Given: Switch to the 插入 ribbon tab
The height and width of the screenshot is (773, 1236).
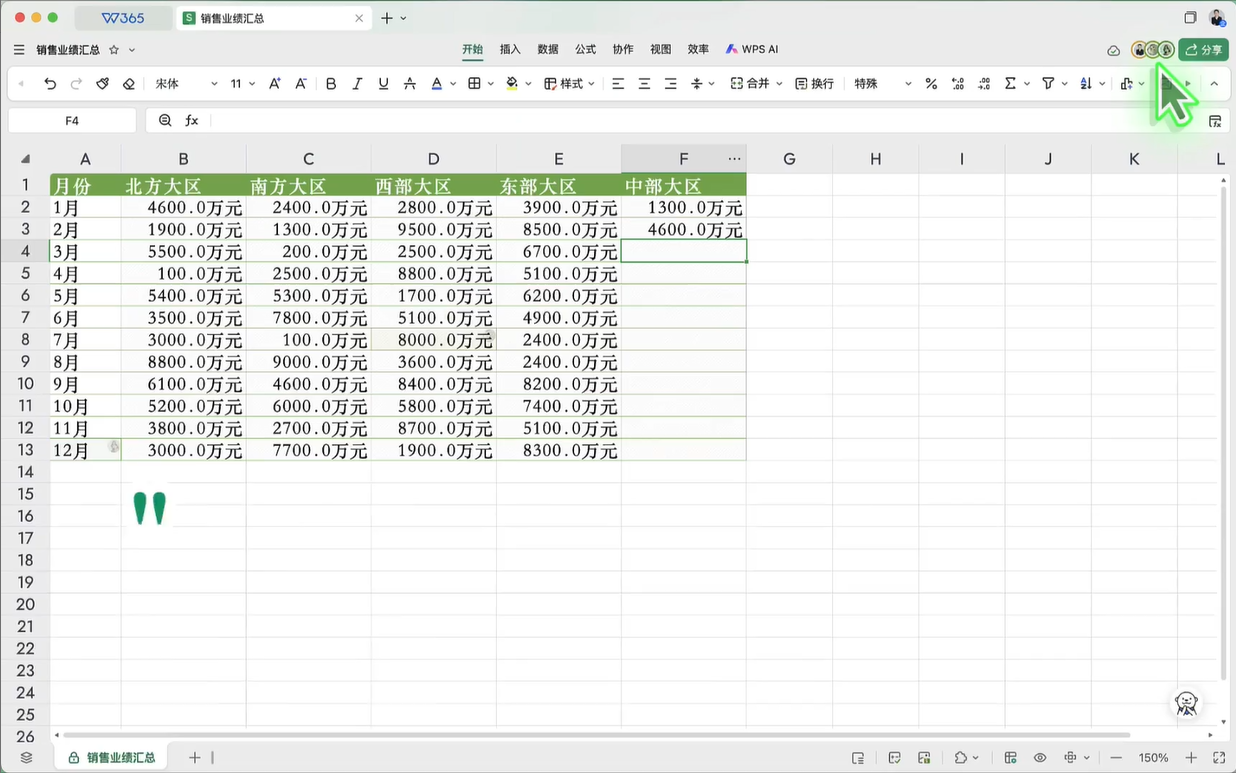Looking at the screenshot, I should (510, 49).
